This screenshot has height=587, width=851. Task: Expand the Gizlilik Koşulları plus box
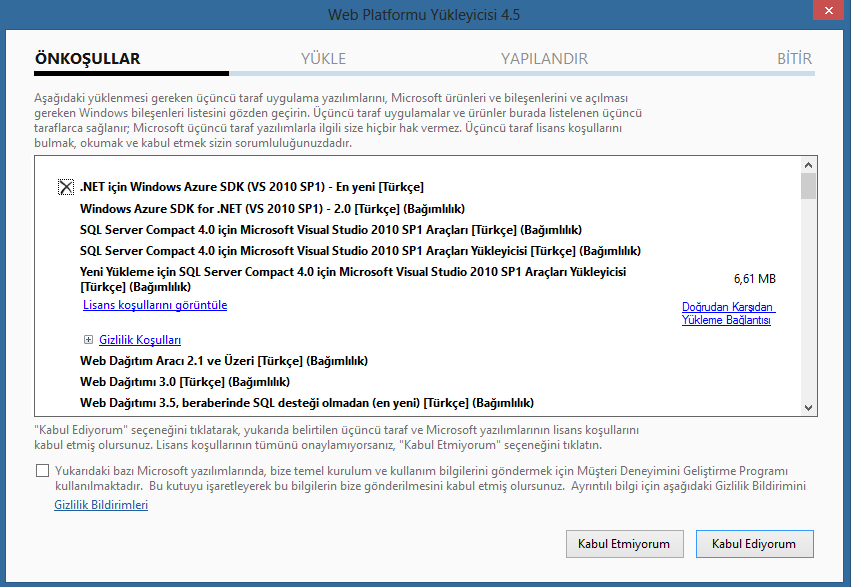tap(88, 340)
